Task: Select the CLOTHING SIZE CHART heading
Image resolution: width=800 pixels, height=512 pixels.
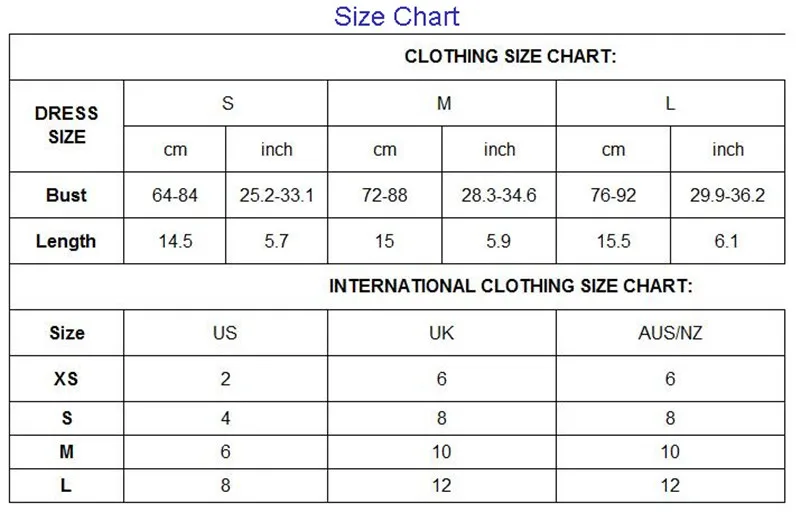Action: [510, 57]
